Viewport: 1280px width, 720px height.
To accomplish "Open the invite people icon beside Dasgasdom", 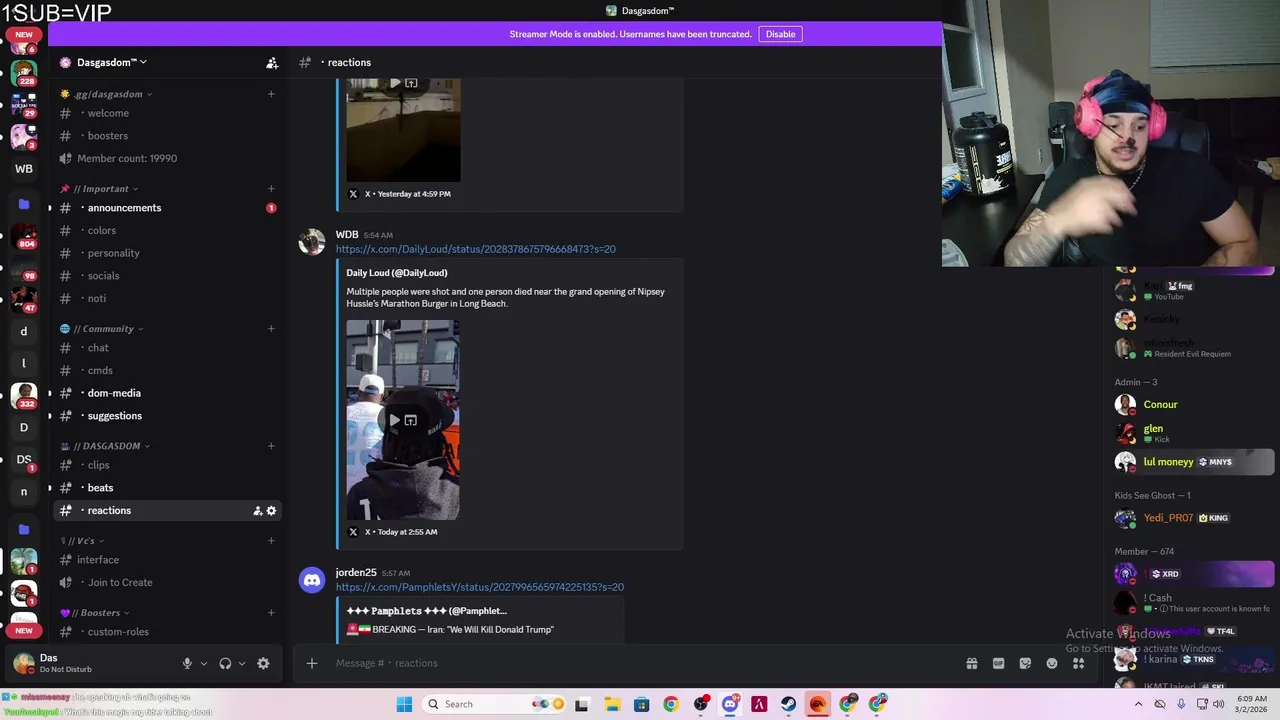I will point(272,63).
